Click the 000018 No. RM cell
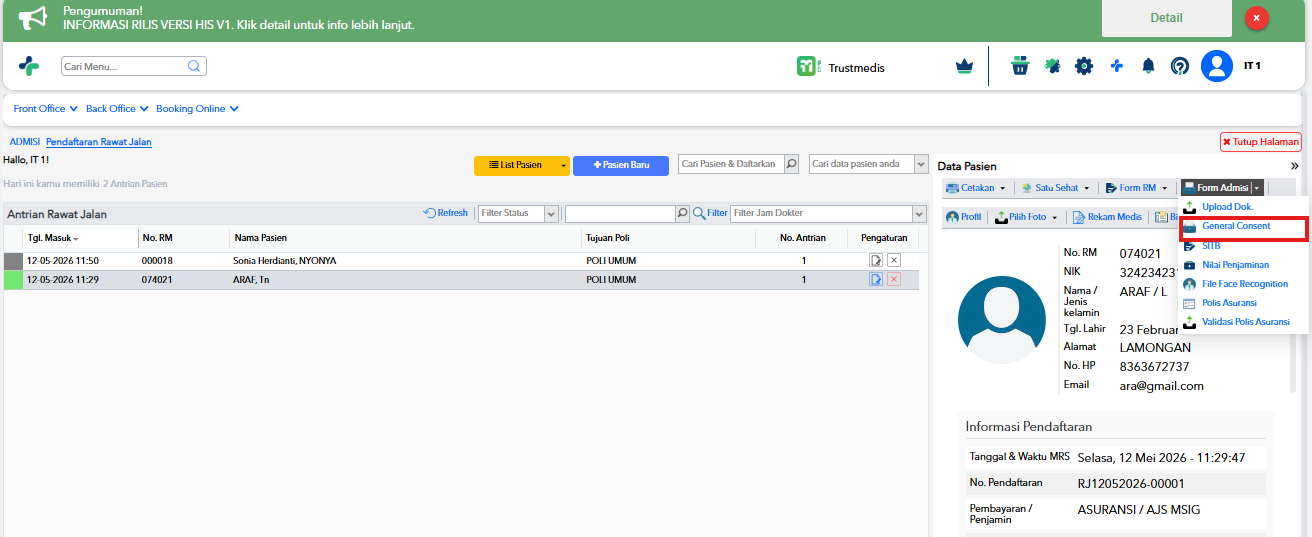Viewport: 1312px width, 537px height. coord(157,260)
